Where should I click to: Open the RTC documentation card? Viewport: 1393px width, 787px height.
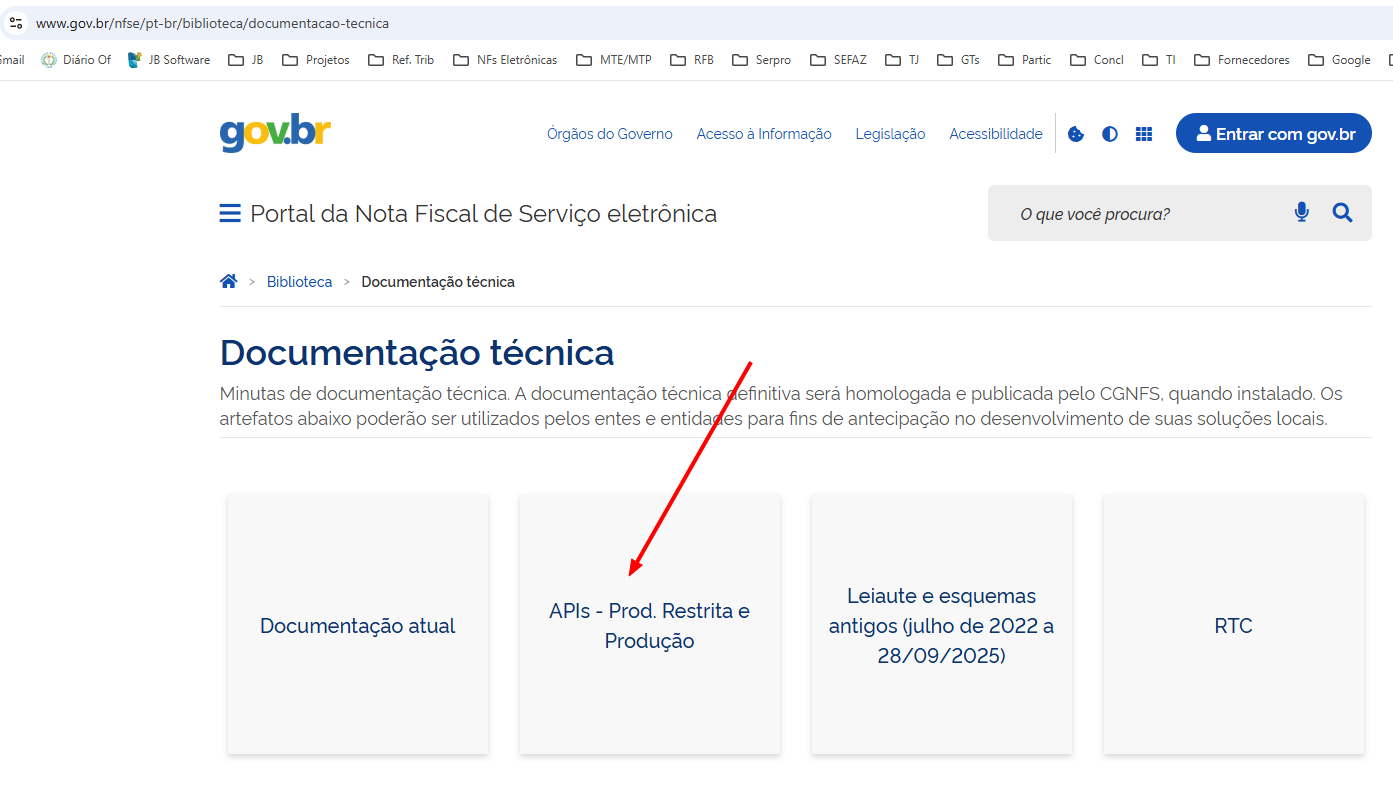(x=1233, y=625)
